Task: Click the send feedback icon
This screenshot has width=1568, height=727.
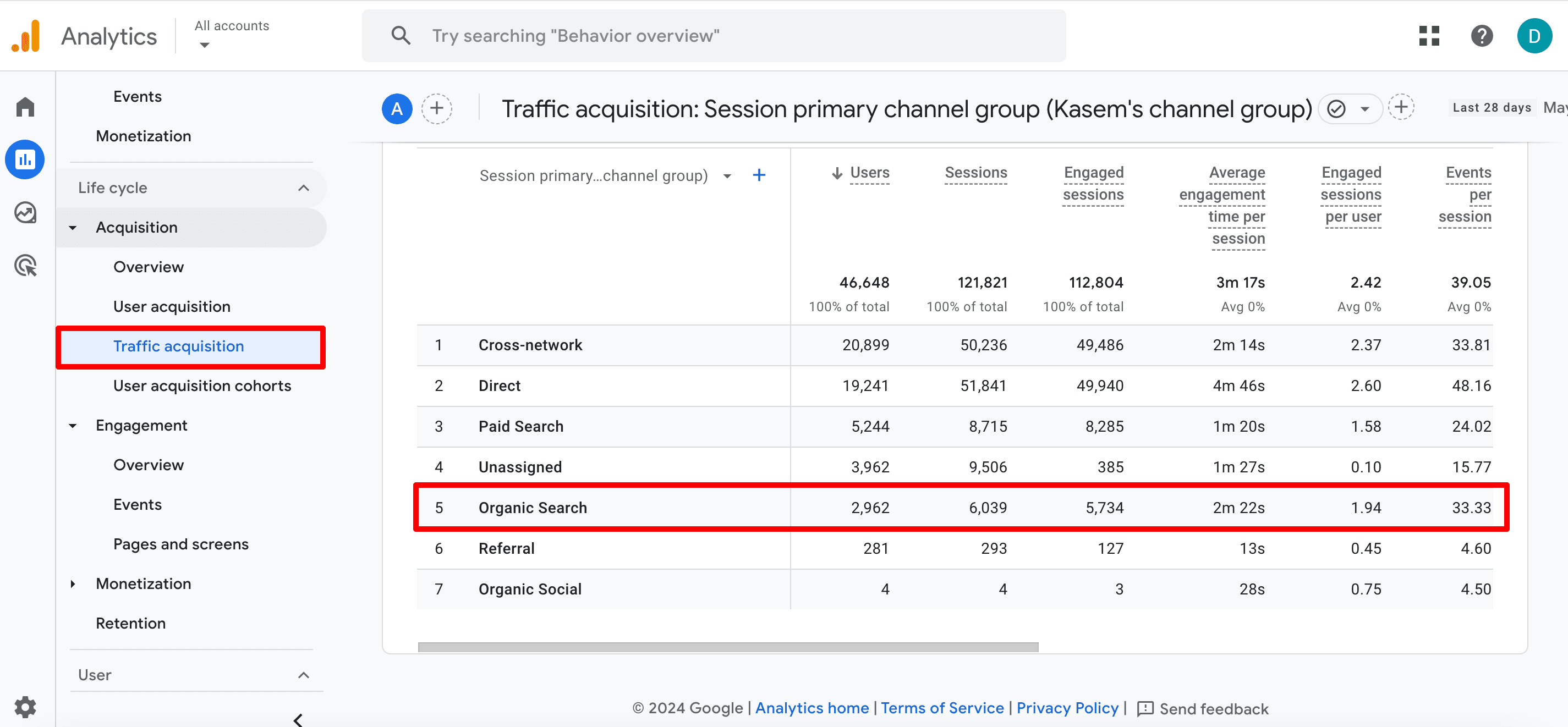Action: click(x=1145, y=708)
